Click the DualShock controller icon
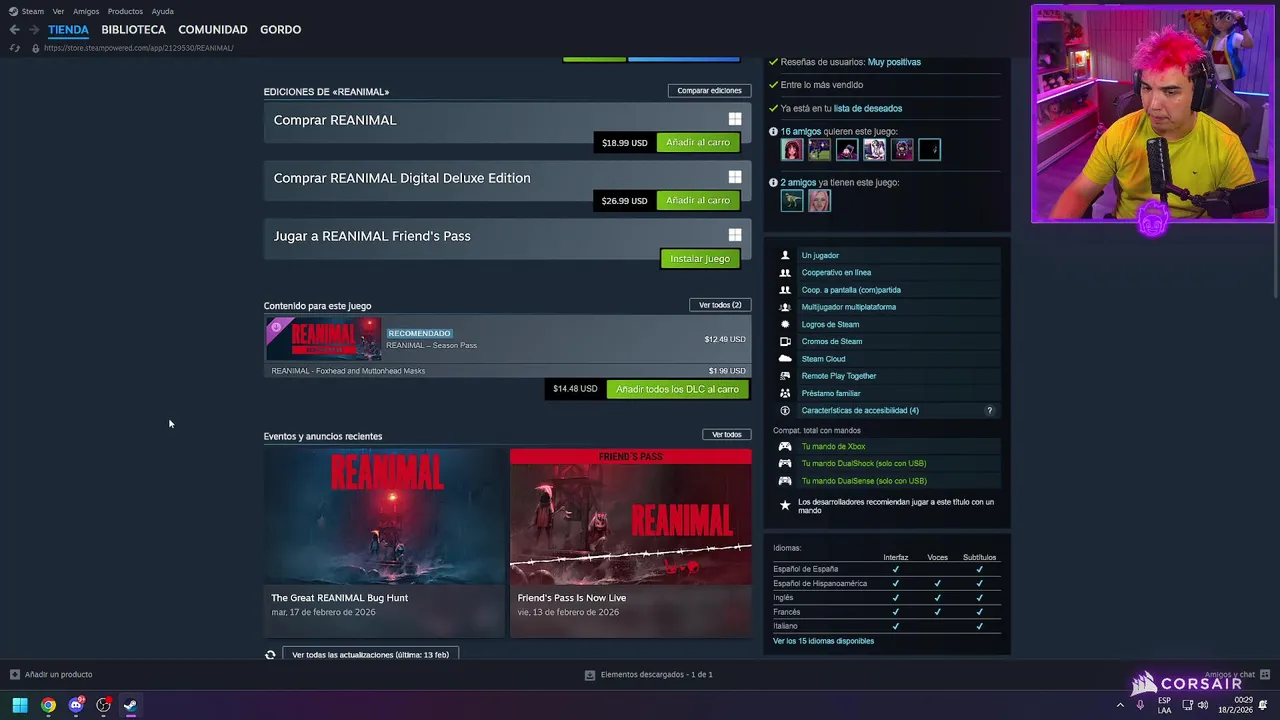 (x=785, y=463)
